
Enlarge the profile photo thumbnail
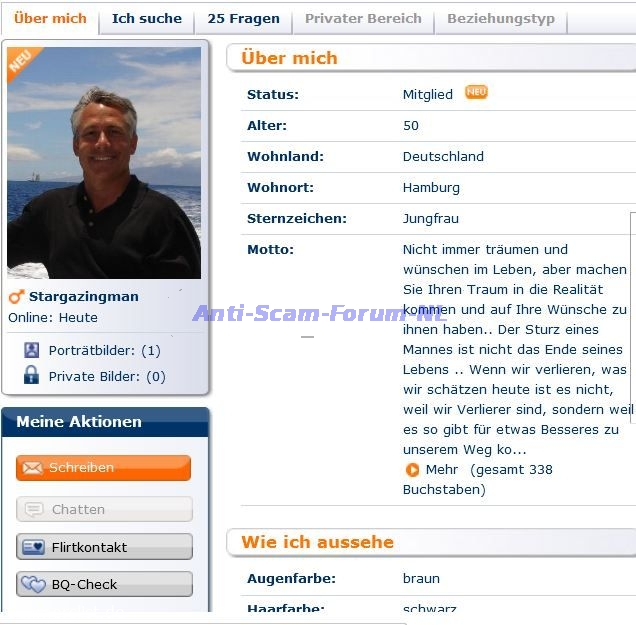[x=104, y=163]
